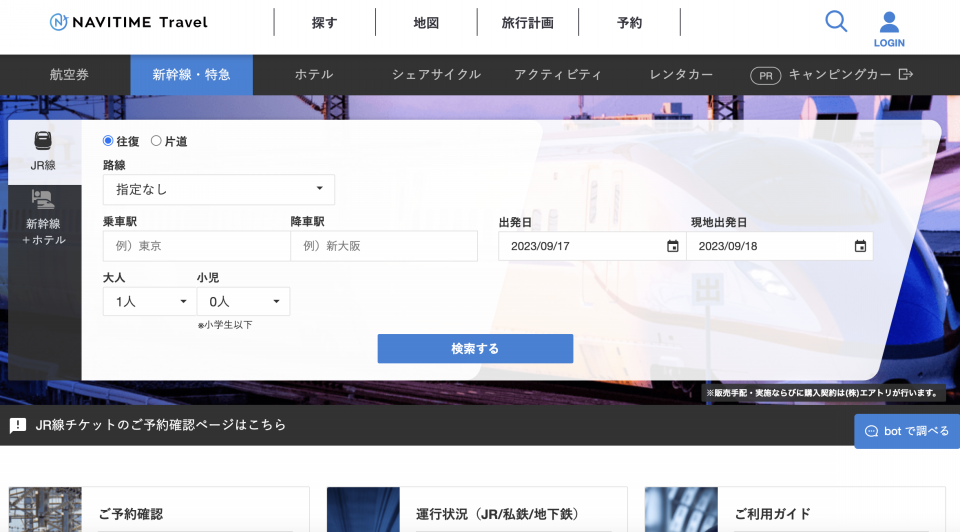The image size is (960, 532).
Task: Switch to the ホテル tab
Action: (314, 75)
